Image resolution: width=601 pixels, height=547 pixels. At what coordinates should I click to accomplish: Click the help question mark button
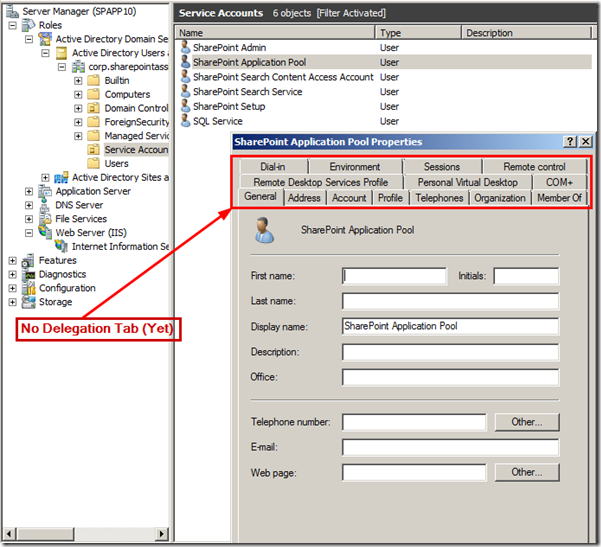569,142
